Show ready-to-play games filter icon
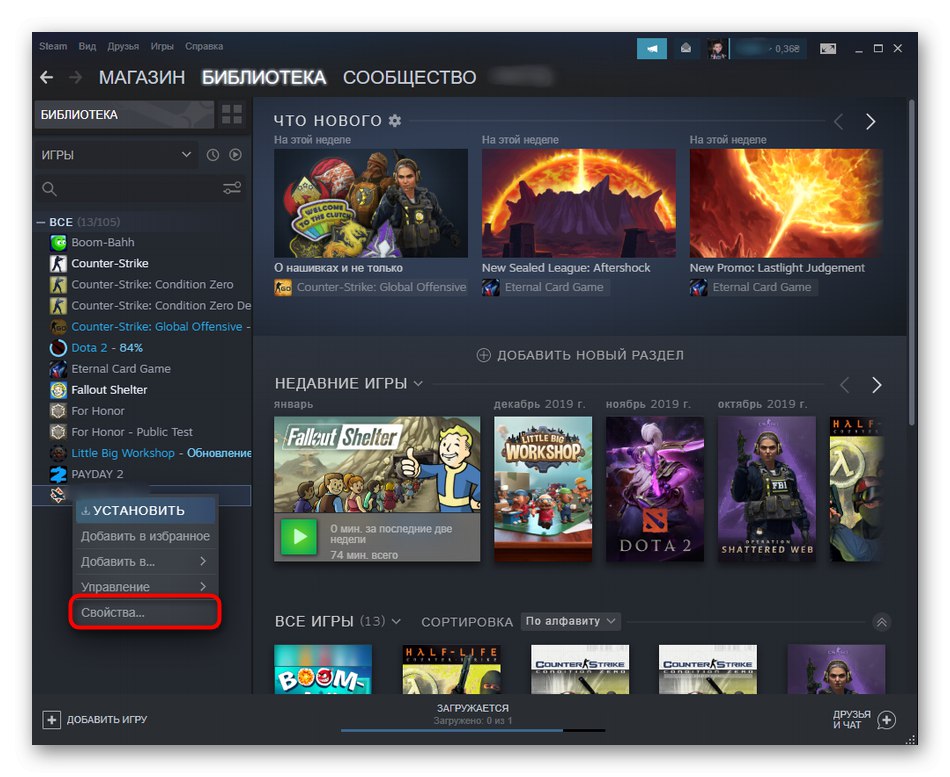This screenshot has height=777, width=950. point(235,155)
